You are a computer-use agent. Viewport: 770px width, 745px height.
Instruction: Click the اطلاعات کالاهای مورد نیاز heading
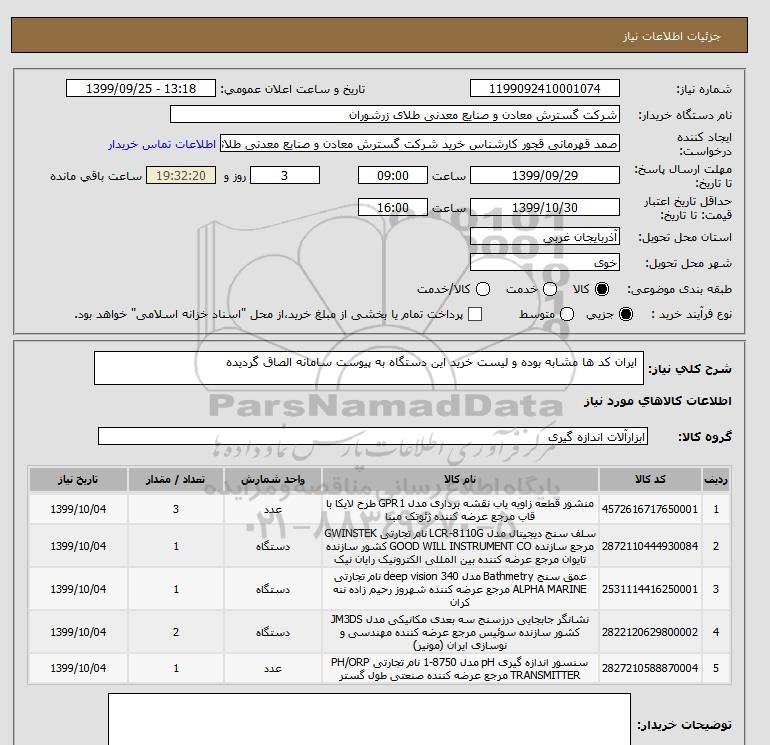[658, 401]
